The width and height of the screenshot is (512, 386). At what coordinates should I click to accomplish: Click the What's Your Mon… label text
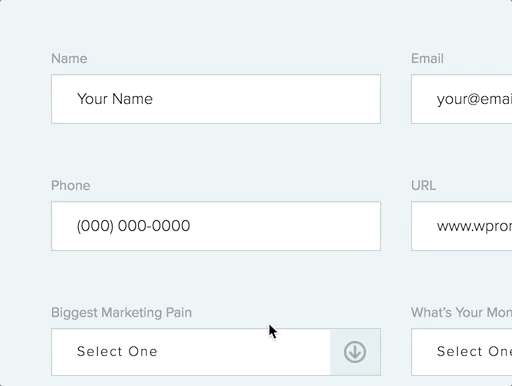461,313
